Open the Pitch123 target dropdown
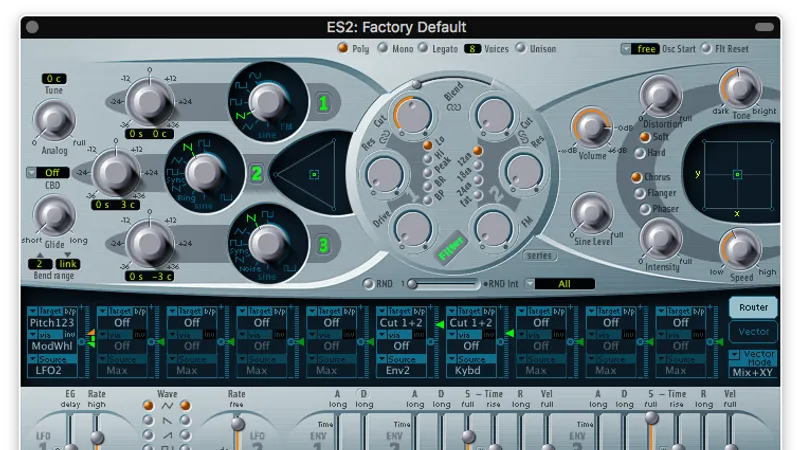The width and height of the screenshot is (800, 450). coord(52,322)
